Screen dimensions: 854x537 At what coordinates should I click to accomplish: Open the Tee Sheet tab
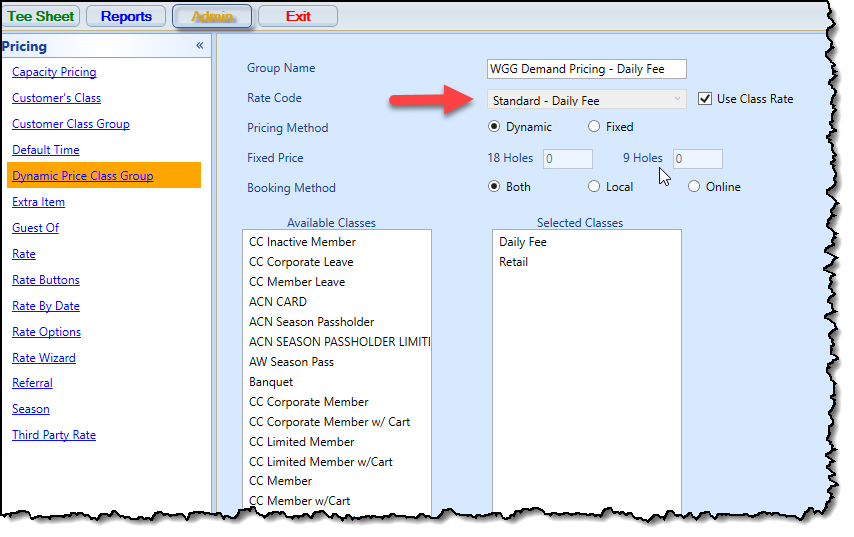42,16
